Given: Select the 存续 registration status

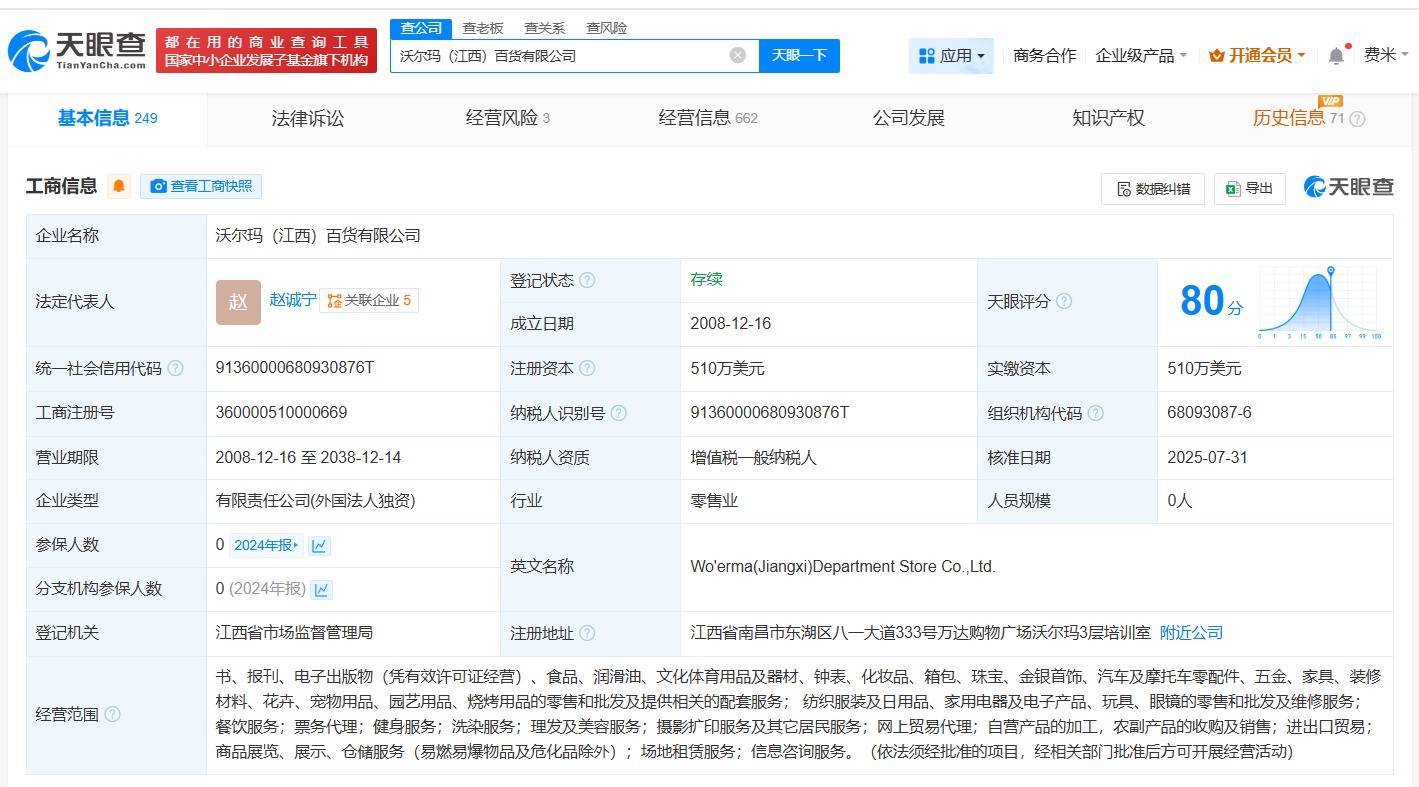Looking at the screenshot, I should click(706, 280).
